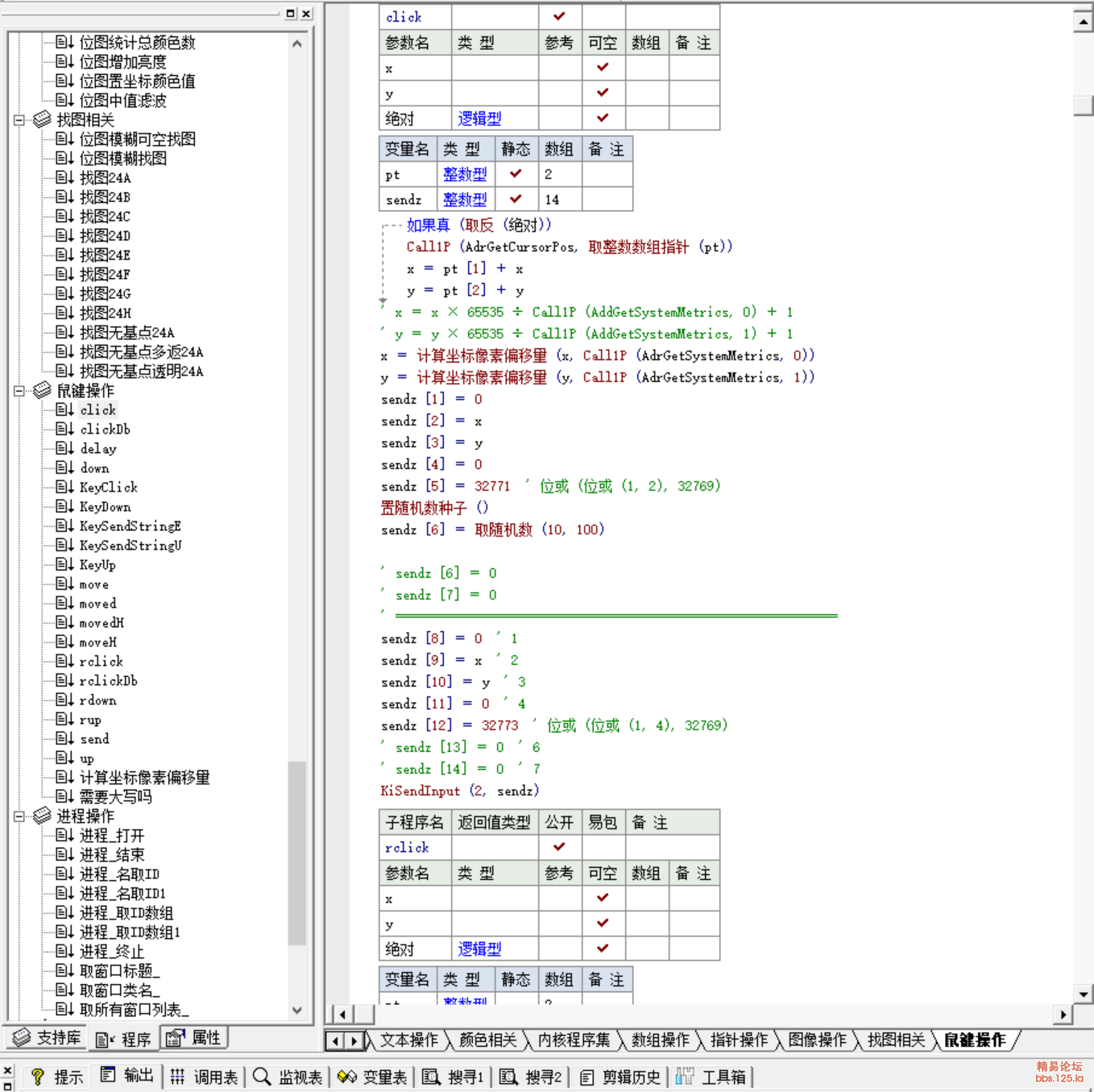Click the 监视表 magnifier icon
The image size is (1094, 1092).
point(262,1077)
